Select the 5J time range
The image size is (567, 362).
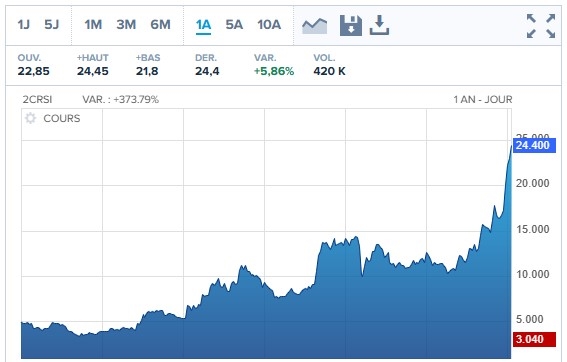point(51,25)
